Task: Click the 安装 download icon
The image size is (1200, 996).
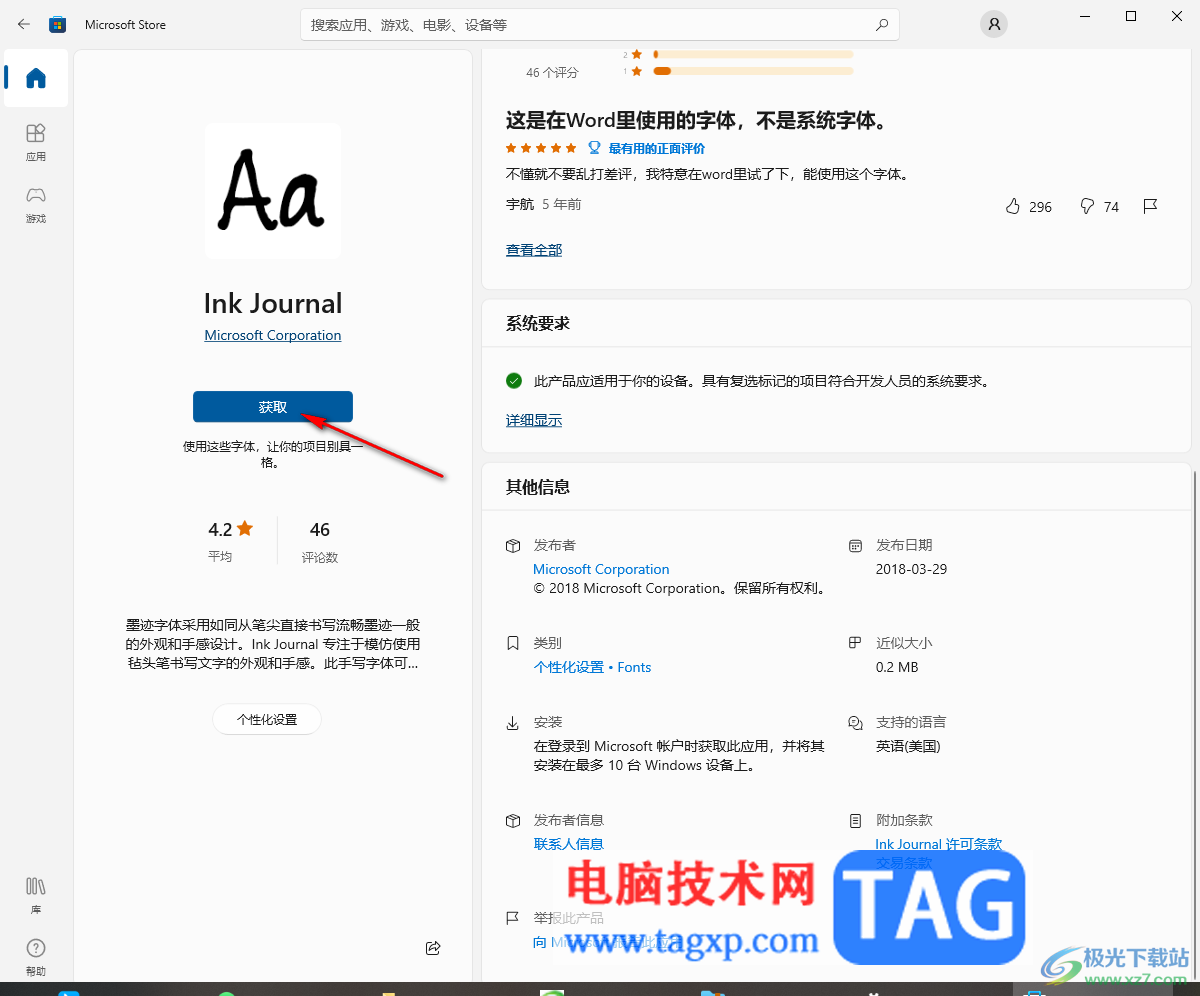Action: 513,722
